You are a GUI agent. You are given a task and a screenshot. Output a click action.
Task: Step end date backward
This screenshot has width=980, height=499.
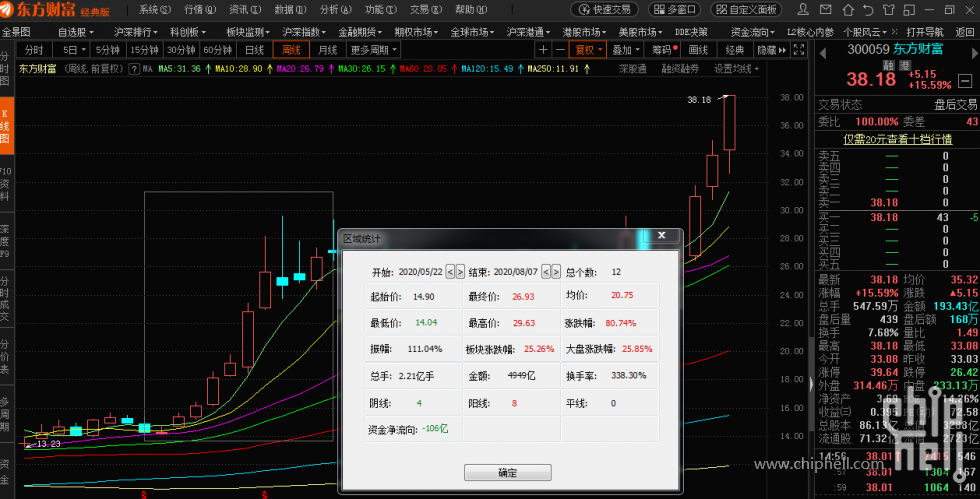point(546,272)
